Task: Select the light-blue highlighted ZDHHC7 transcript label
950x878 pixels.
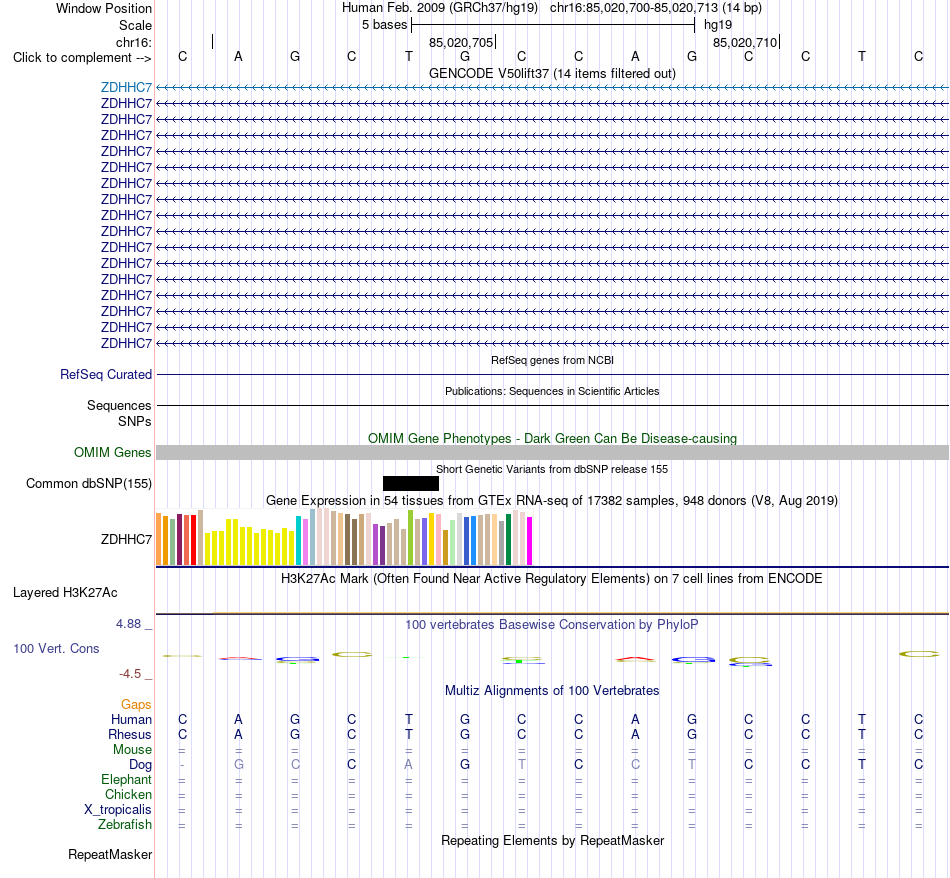Action: point(126,87)
